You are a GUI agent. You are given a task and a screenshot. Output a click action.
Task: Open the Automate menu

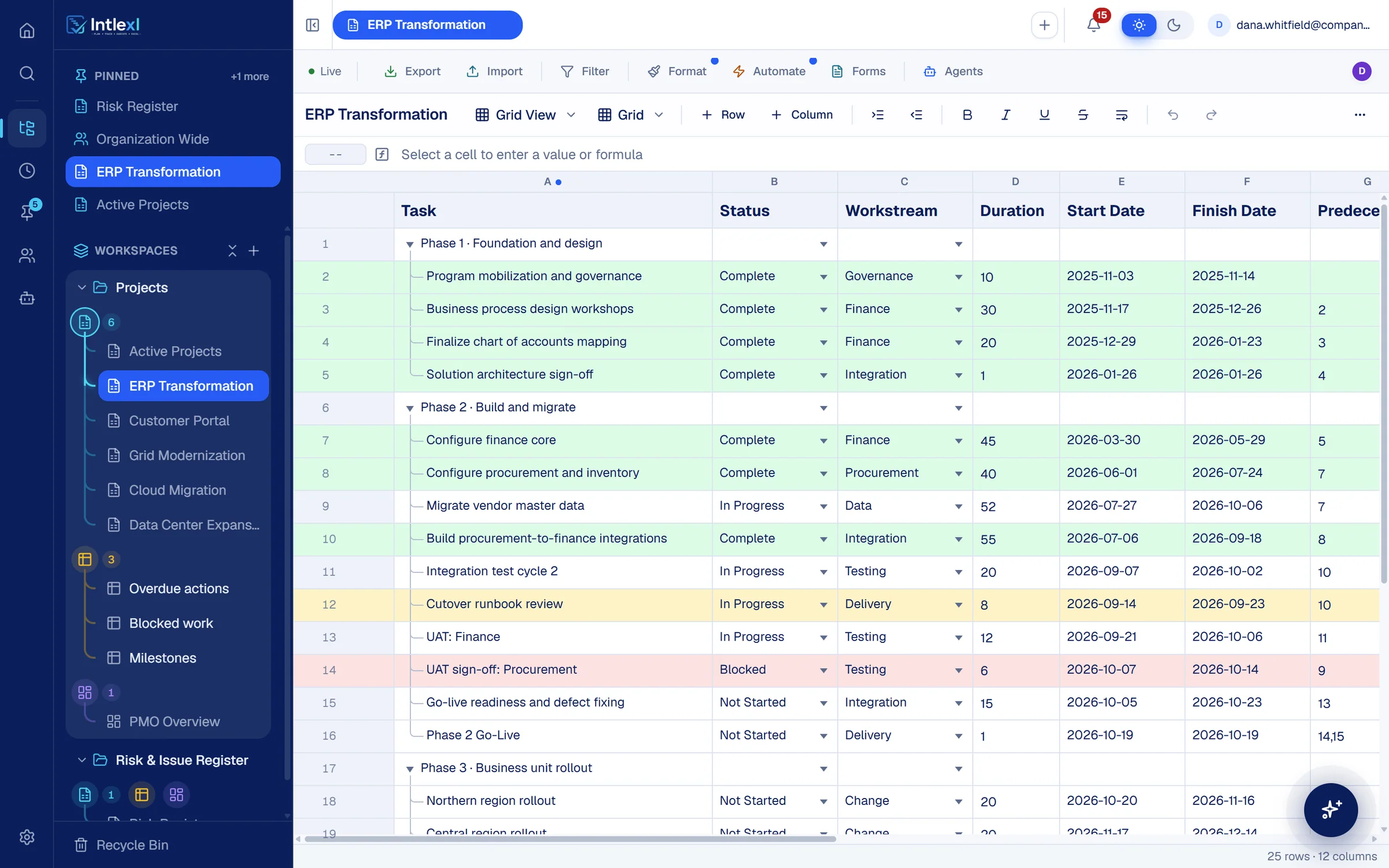(769, 71)
